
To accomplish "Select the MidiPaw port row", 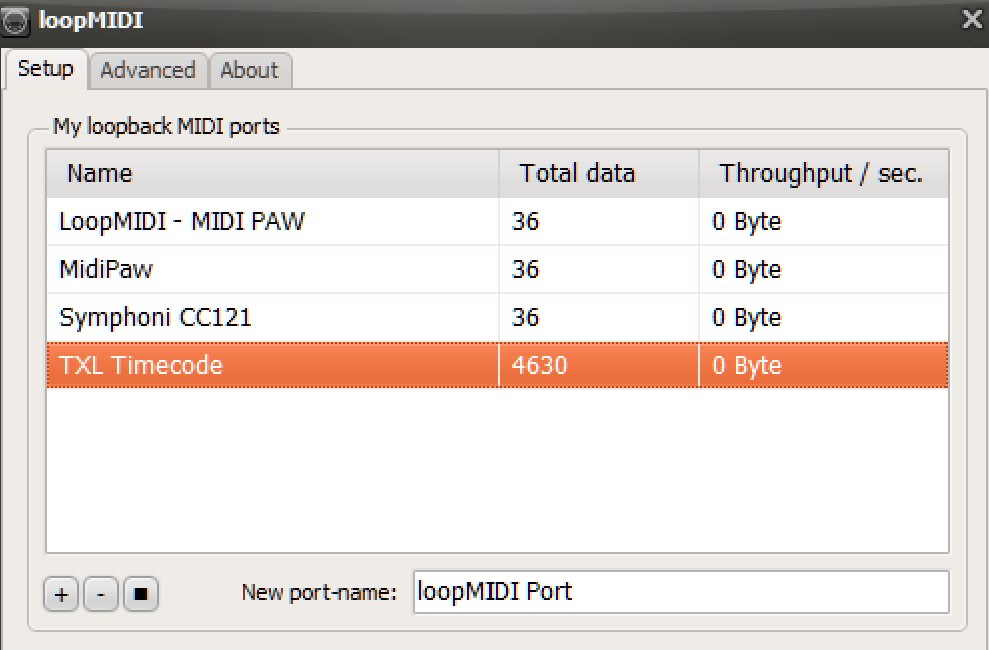I will [x=106, y=269].
